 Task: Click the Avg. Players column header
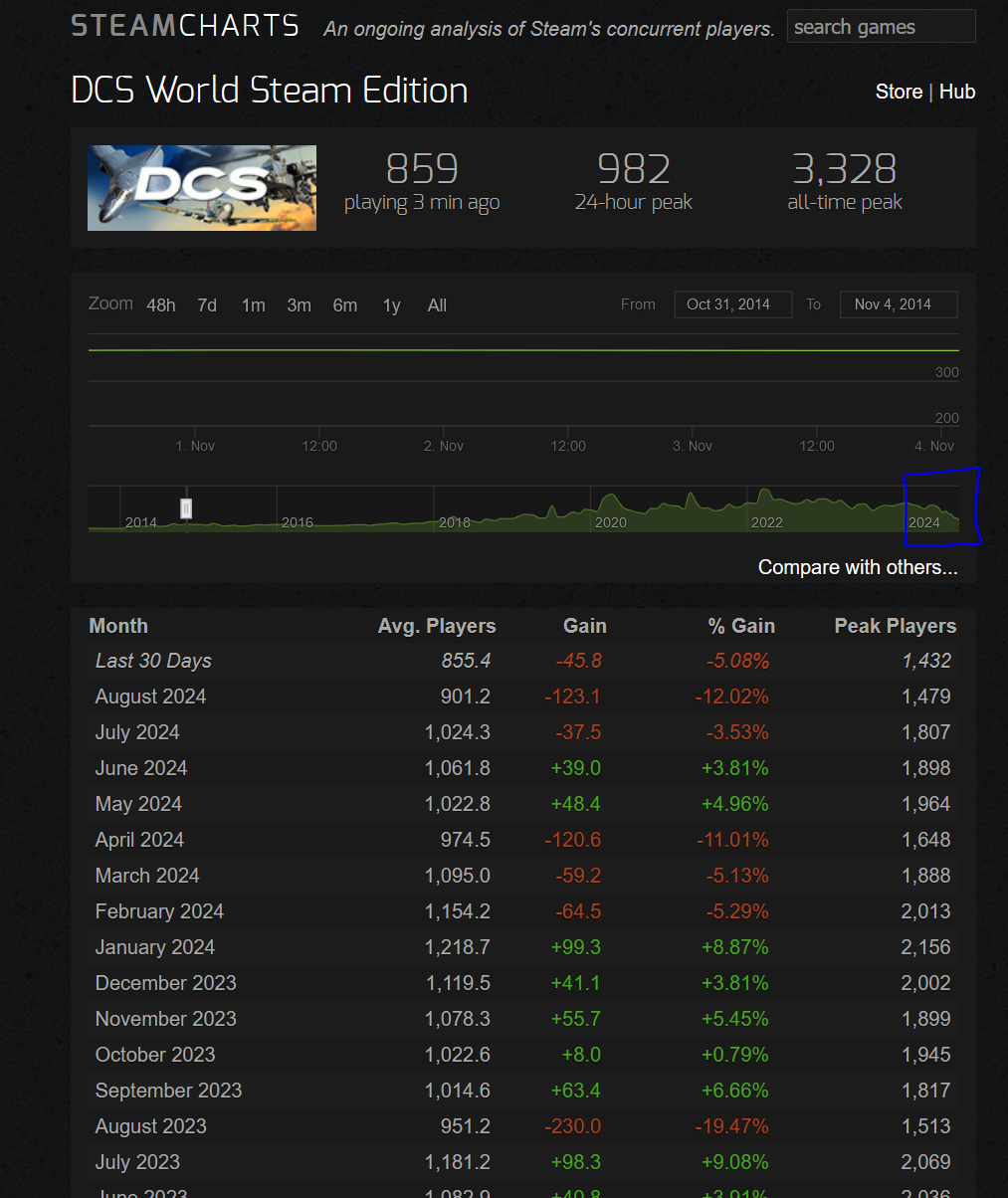pos(437,626)
